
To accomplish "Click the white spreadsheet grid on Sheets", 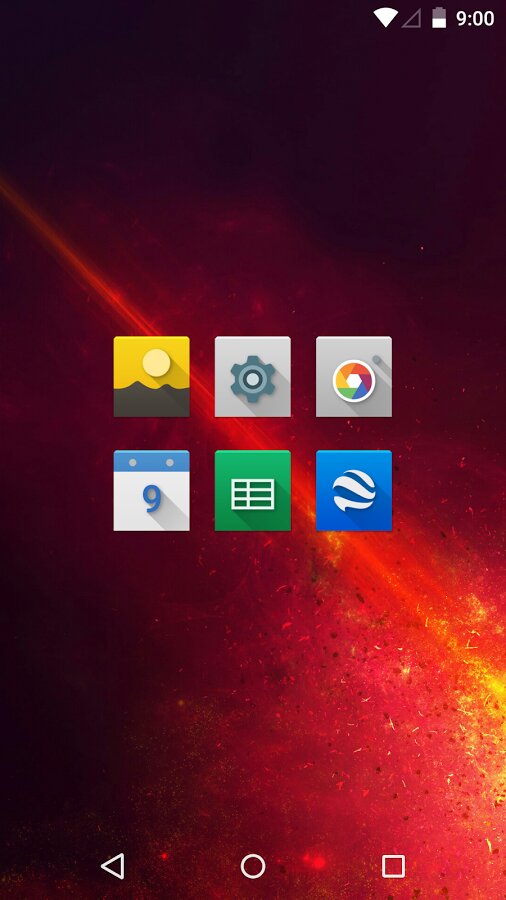I will coord(253,494).
